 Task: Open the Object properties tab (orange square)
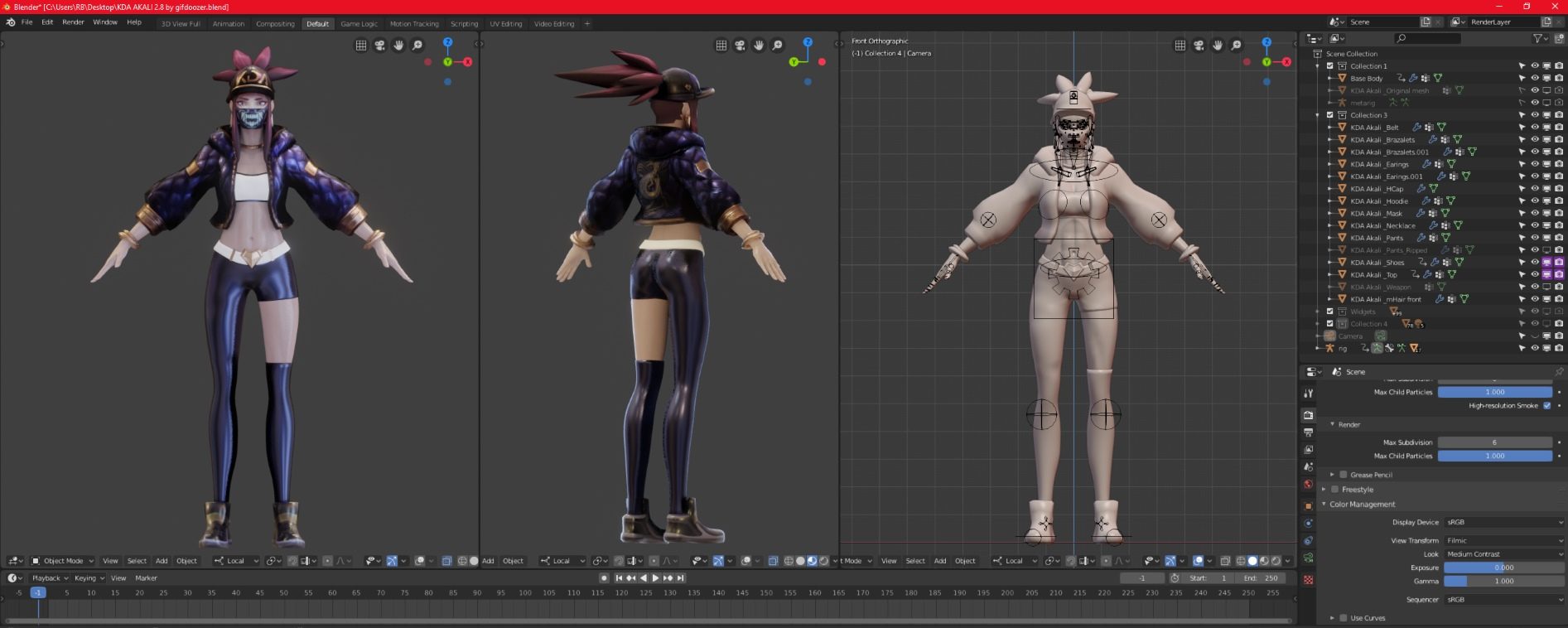point(1308,505)
